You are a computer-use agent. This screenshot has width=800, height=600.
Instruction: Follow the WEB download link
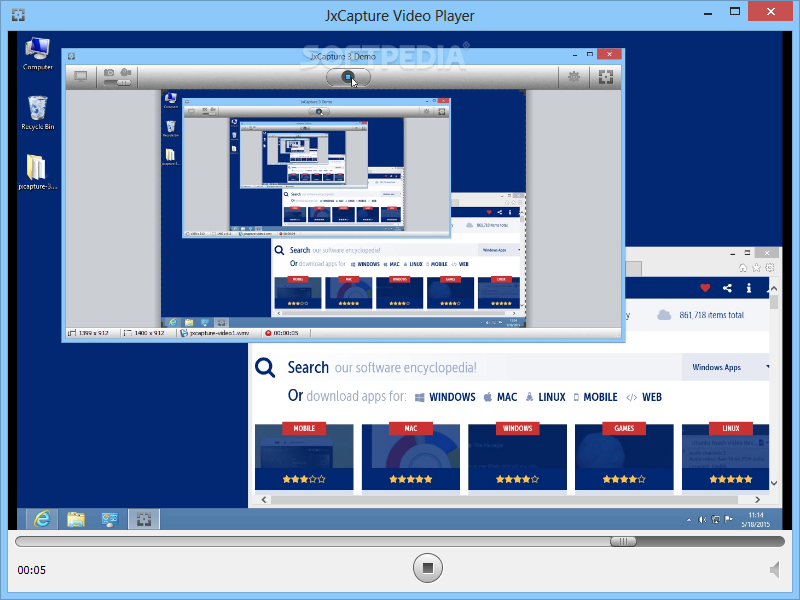pyautogui.click(x=644, y=397)
